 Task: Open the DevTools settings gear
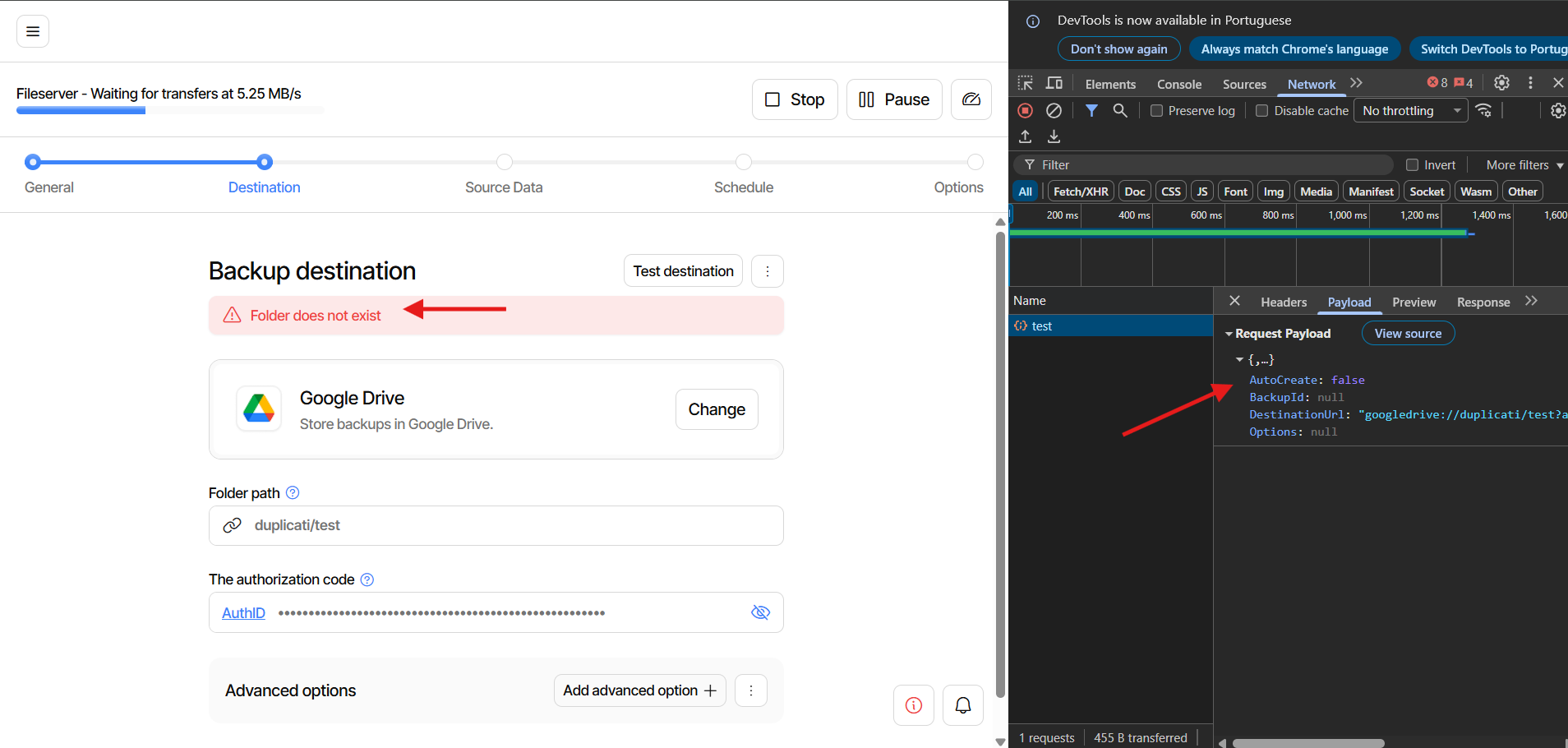click(1501, 83)
